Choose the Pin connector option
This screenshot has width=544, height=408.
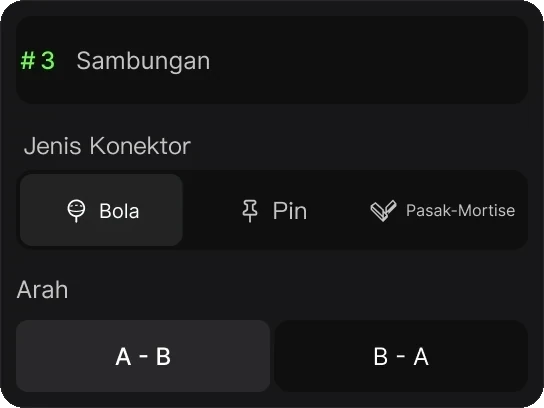(x=274, y=210)
